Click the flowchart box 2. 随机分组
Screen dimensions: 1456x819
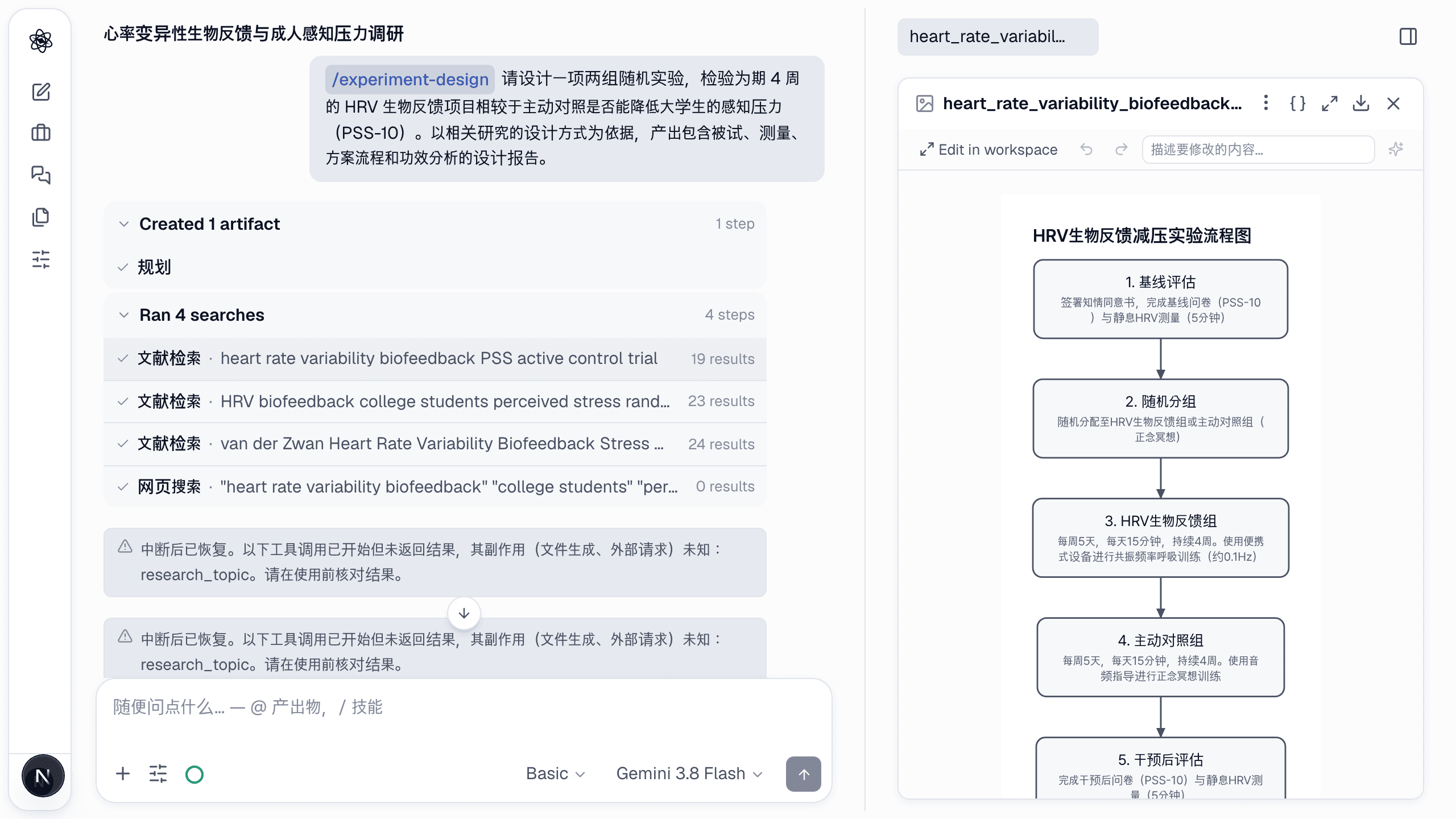click(1160, 419)
